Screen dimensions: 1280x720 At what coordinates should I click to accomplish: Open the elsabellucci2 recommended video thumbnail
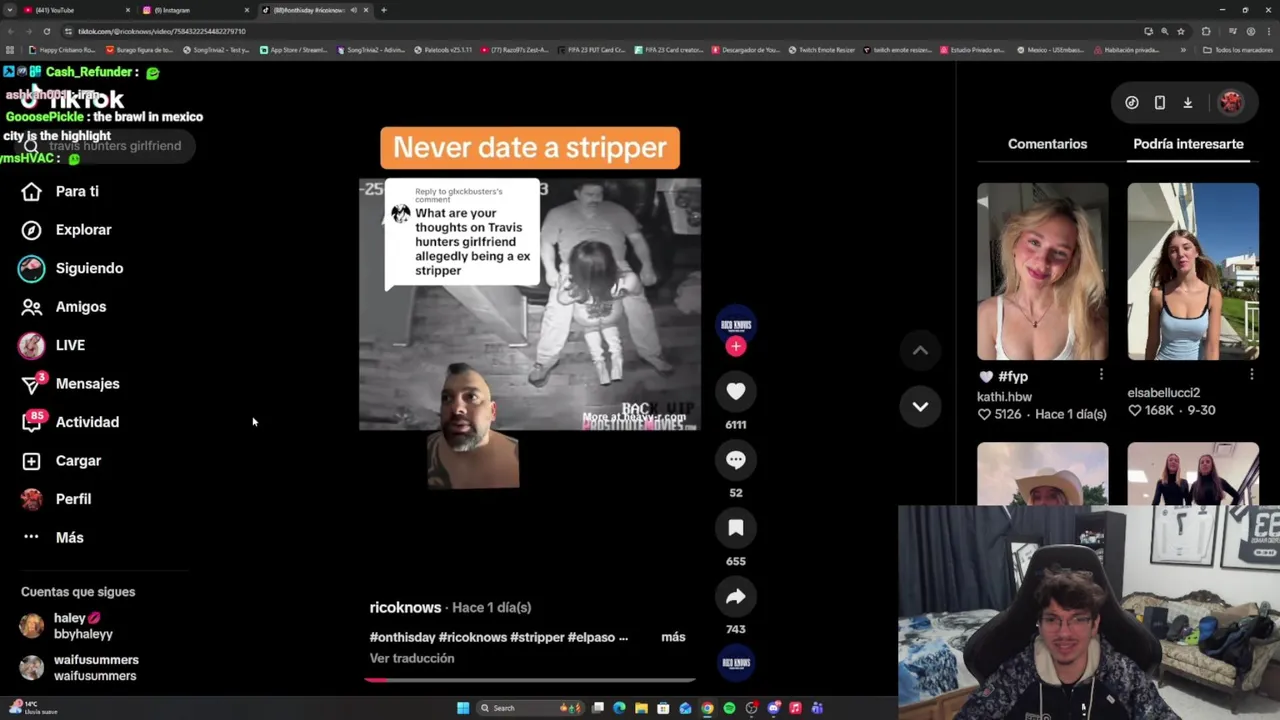click(x=1193, y=271)
